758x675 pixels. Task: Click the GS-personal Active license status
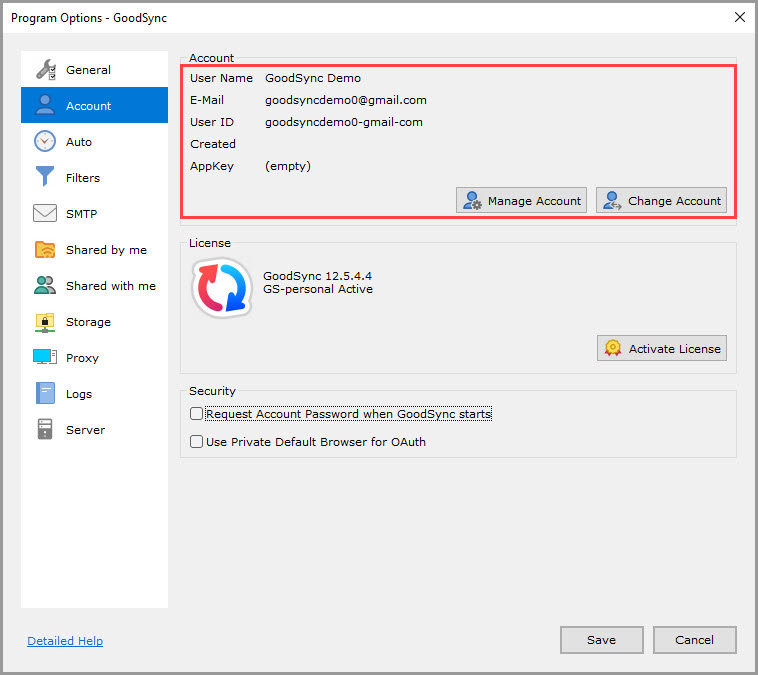[x=318, y=289]
